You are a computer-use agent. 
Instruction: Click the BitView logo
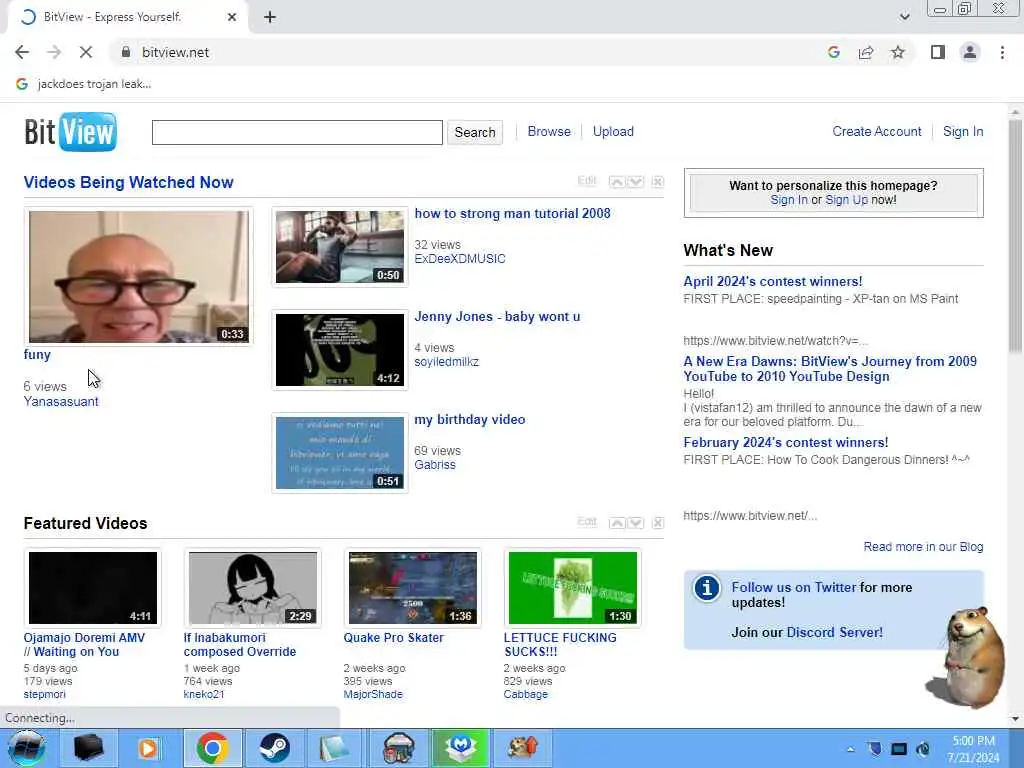point(71,131)
